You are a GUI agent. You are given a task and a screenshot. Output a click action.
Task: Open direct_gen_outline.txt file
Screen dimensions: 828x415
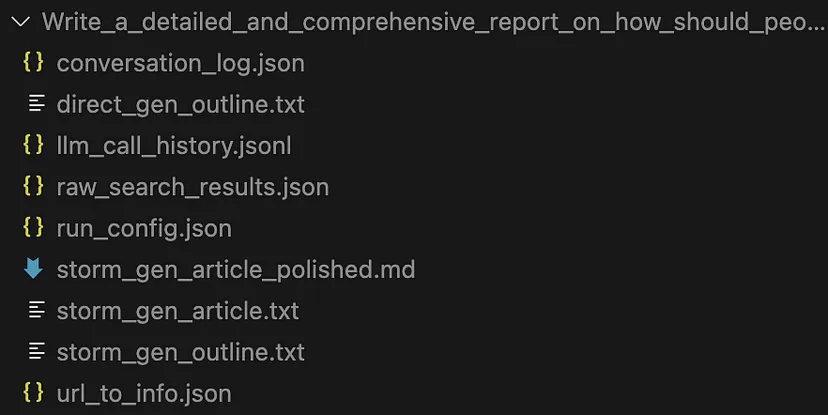pyautogui.click(x=181, y=105)
